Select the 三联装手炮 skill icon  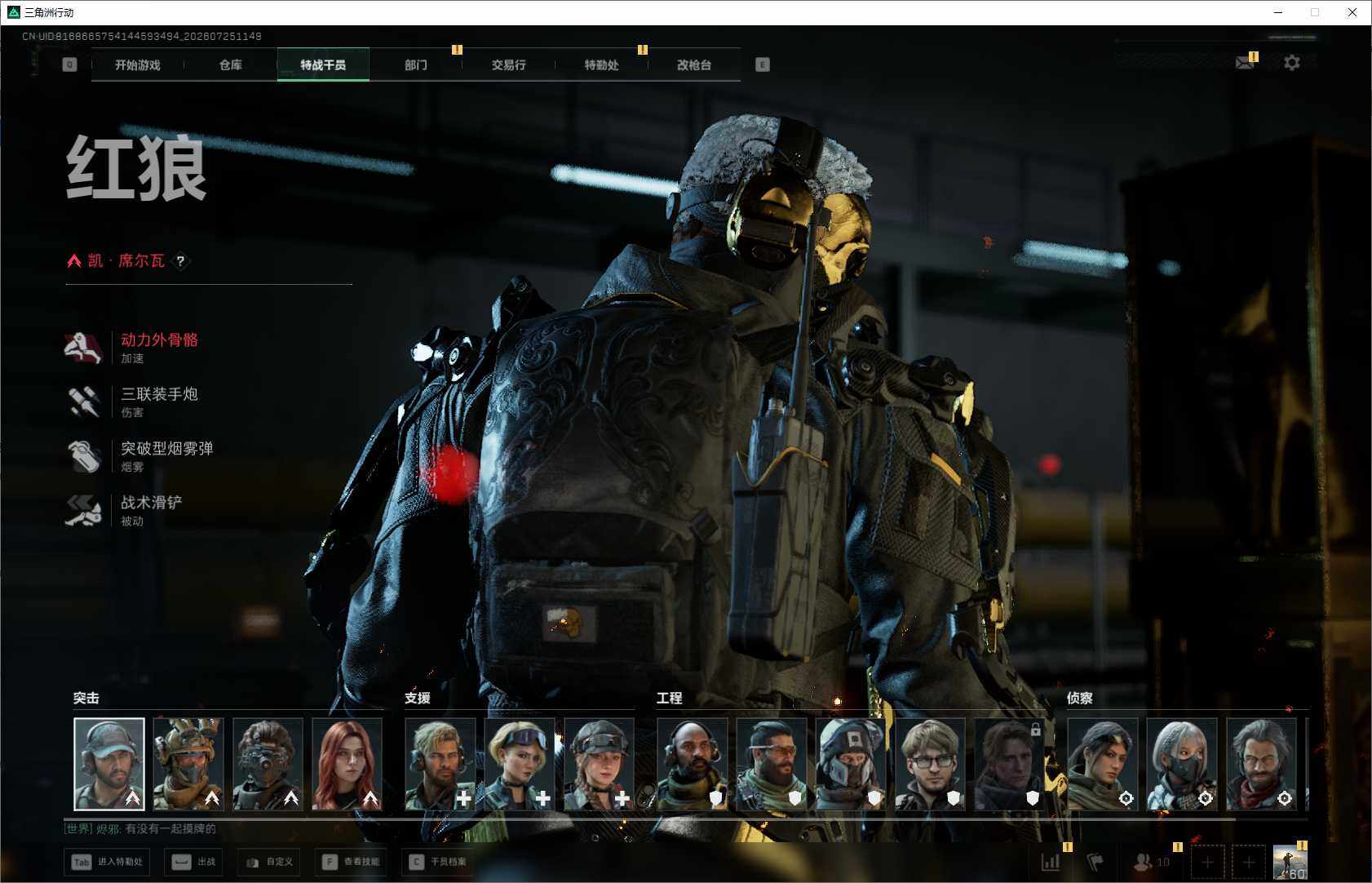[x=83, y=402]
